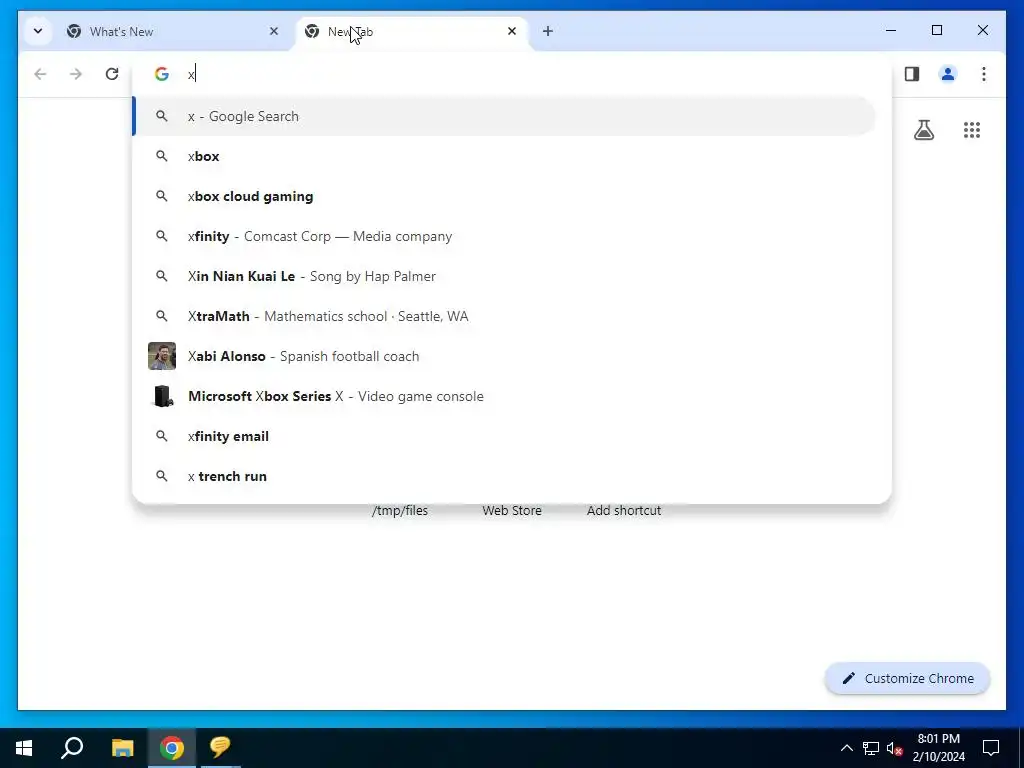The image size is (1024, 768).
Task: Click Xabi Alonso's photo thumbnail
Action: pyautogui.click(x=162, y=356)
